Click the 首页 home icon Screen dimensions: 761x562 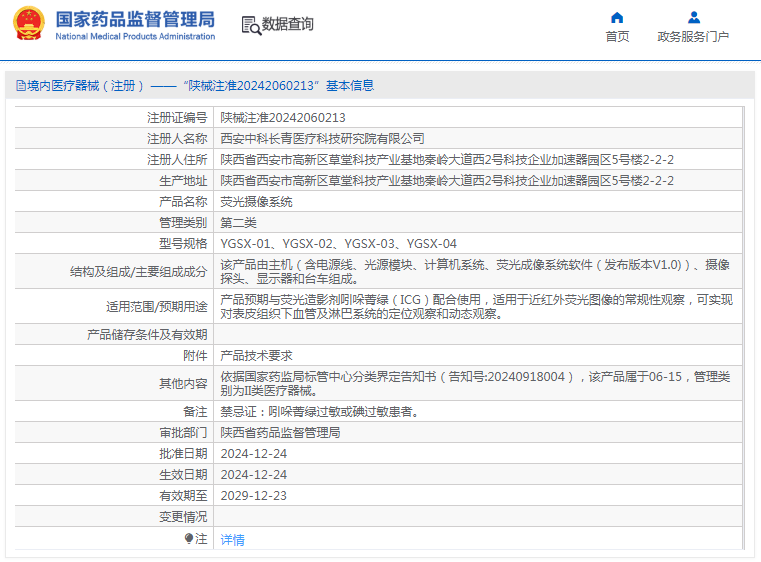tap(617, 18)
